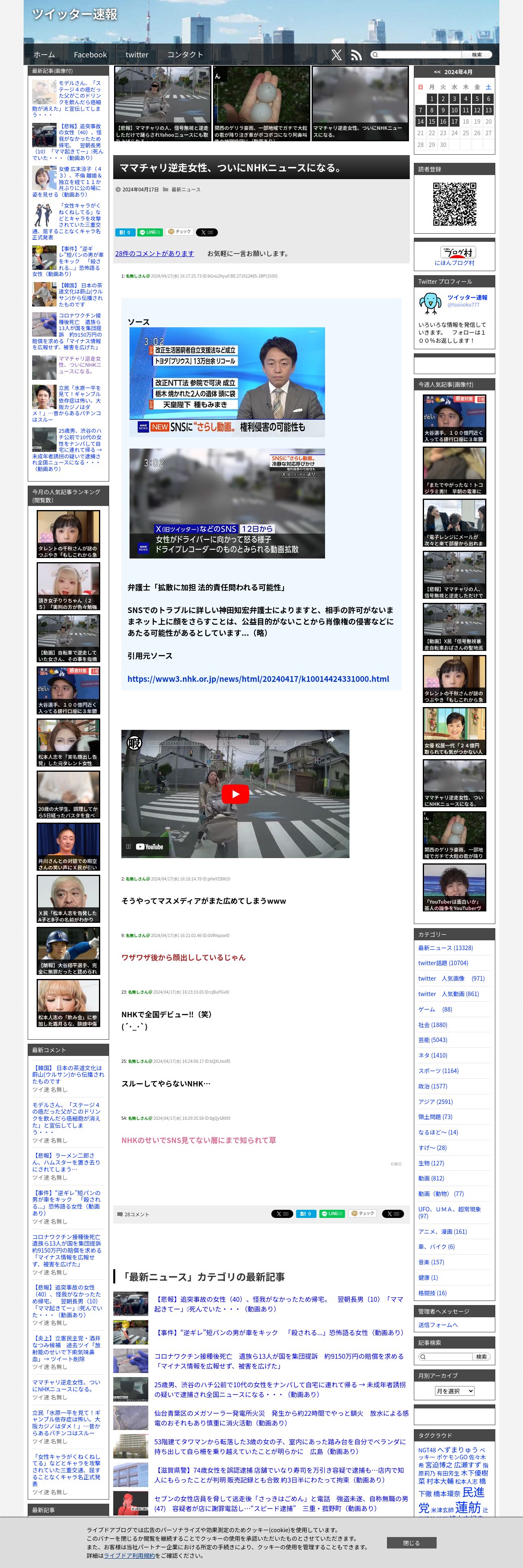
Task: Click the sidebar 検索 button
Action: click(x=481, y=1357)
